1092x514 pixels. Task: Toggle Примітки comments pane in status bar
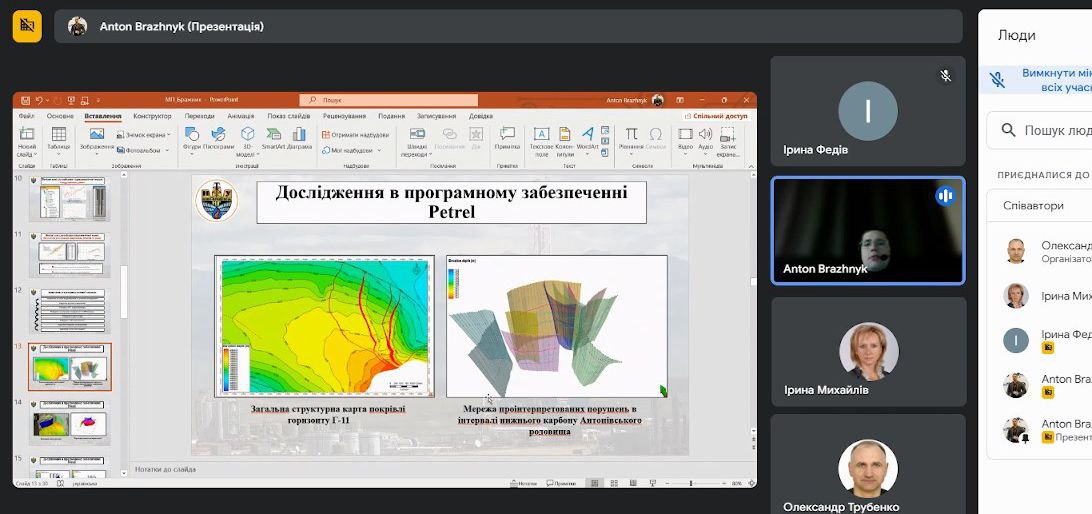pyautogui.click(x=562, y=483)
